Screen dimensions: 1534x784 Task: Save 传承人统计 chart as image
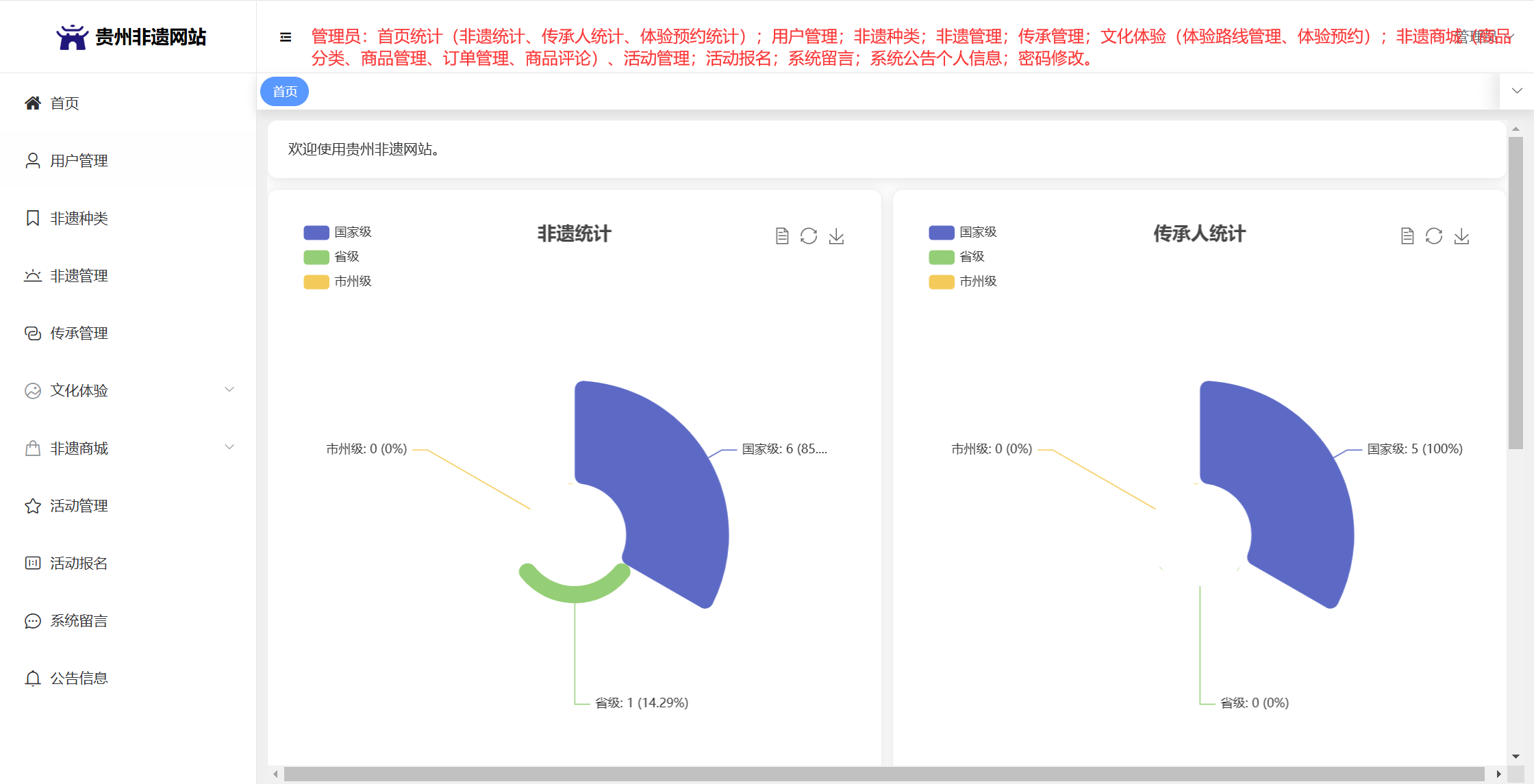click(1461, 236)
